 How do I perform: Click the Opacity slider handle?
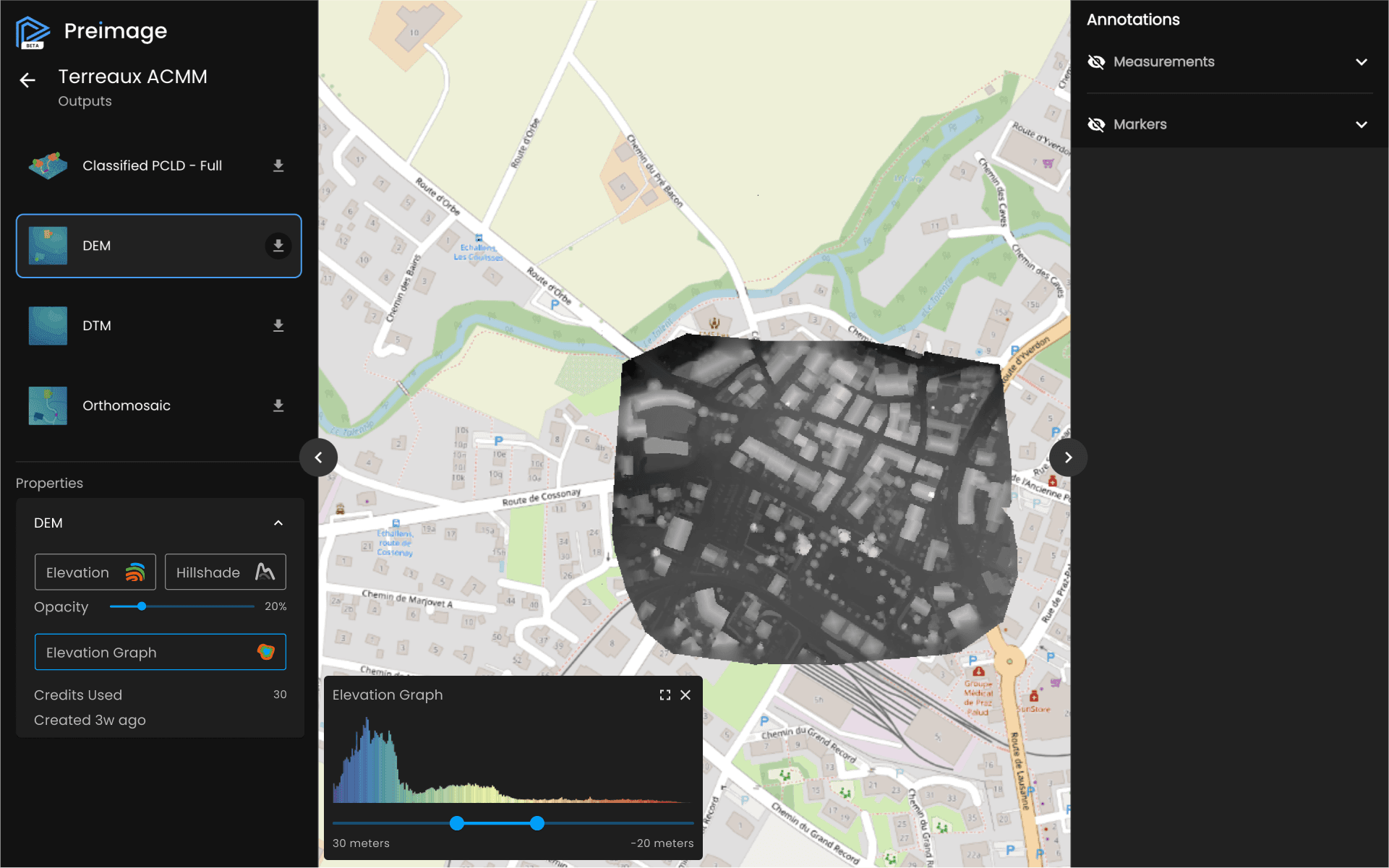142,606
